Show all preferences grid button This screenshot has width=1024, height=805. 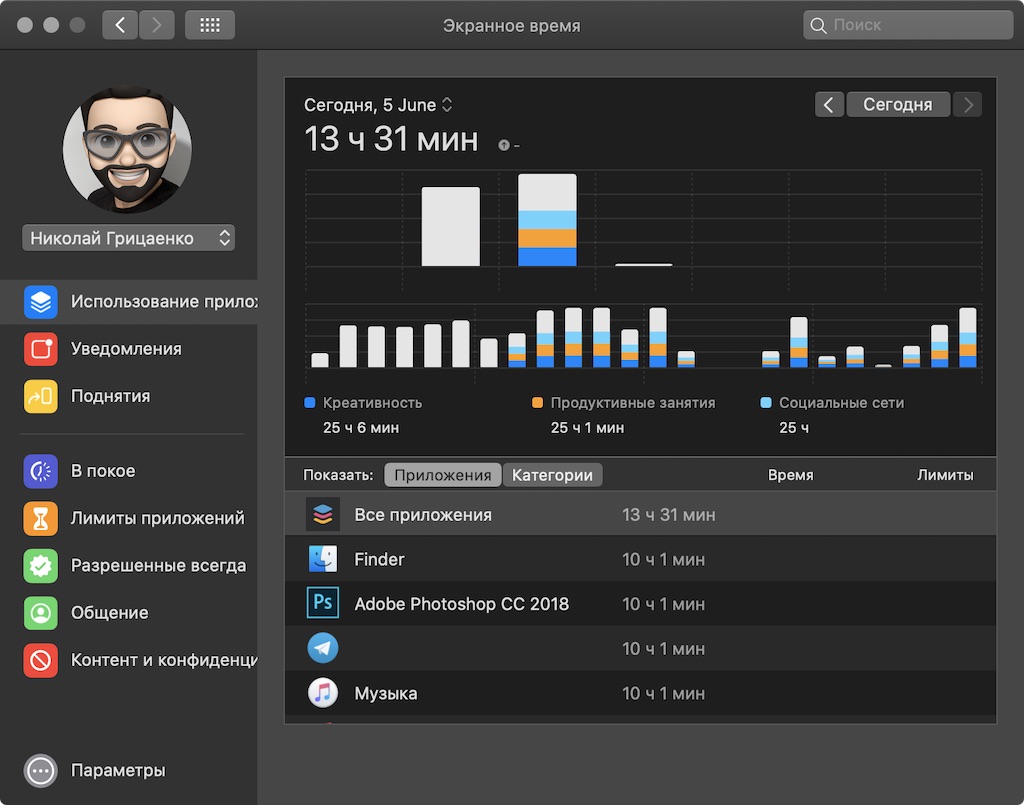click(x=210, y=25)
